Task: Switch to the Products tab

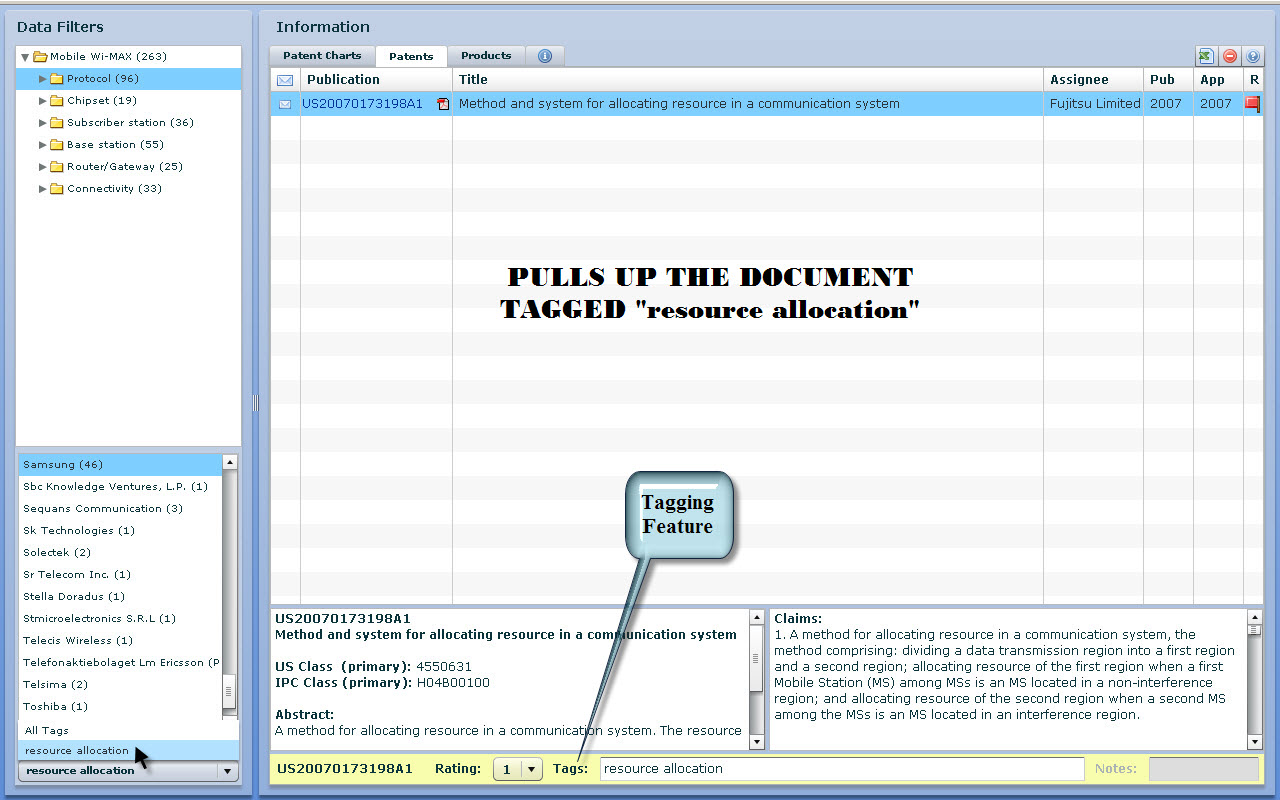Action: 486,56
